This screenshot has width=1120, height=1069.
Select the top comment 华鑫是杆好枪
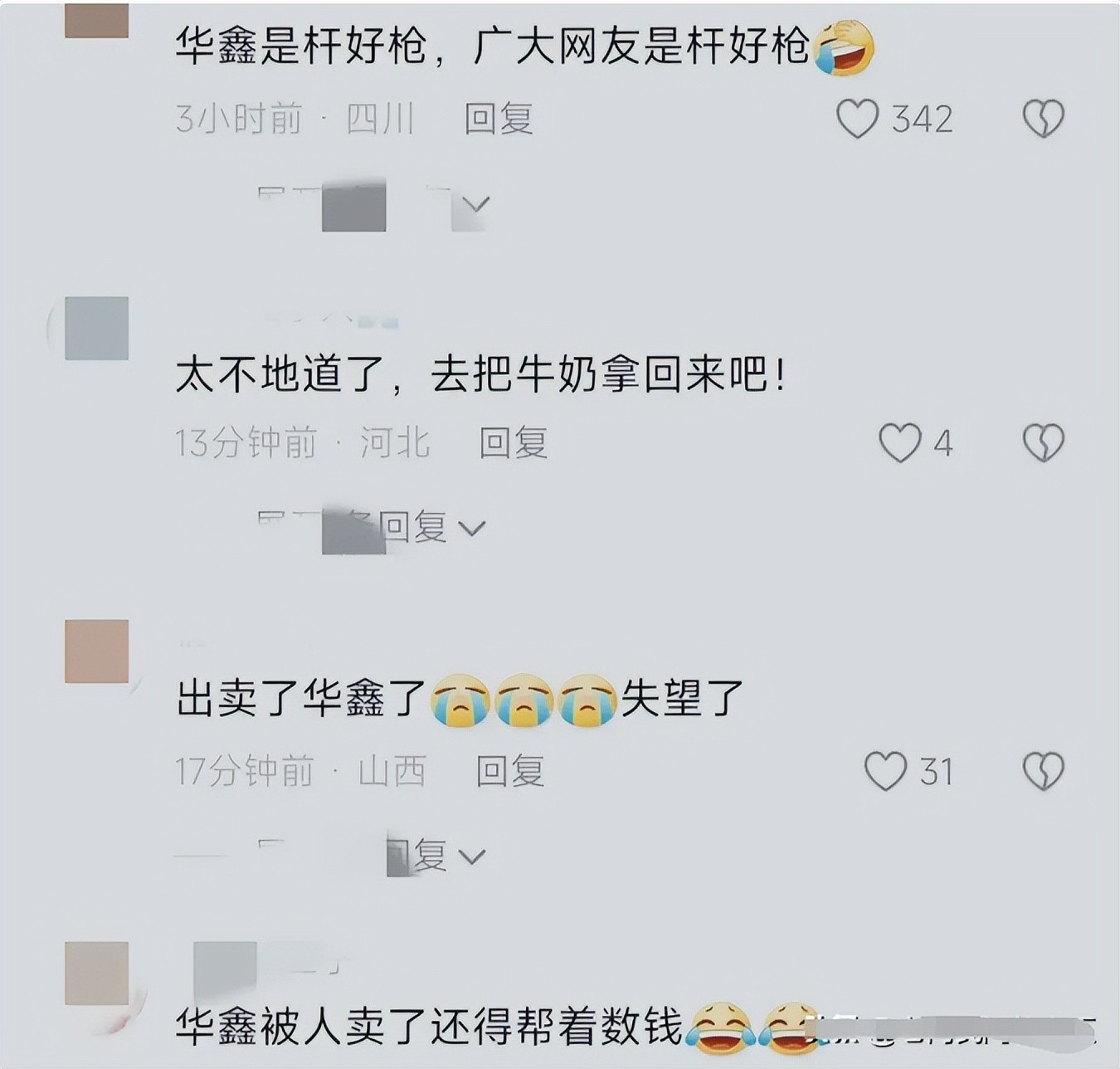[525, 46]
